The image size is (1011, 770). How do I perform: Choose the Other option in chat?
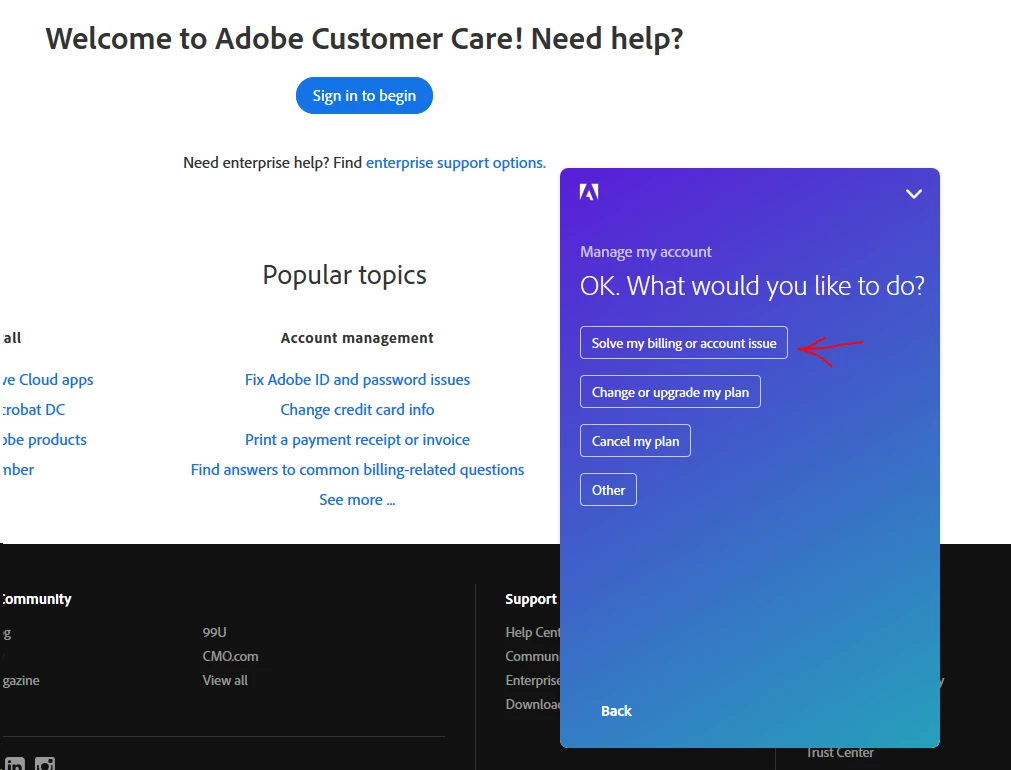(608, 489)
